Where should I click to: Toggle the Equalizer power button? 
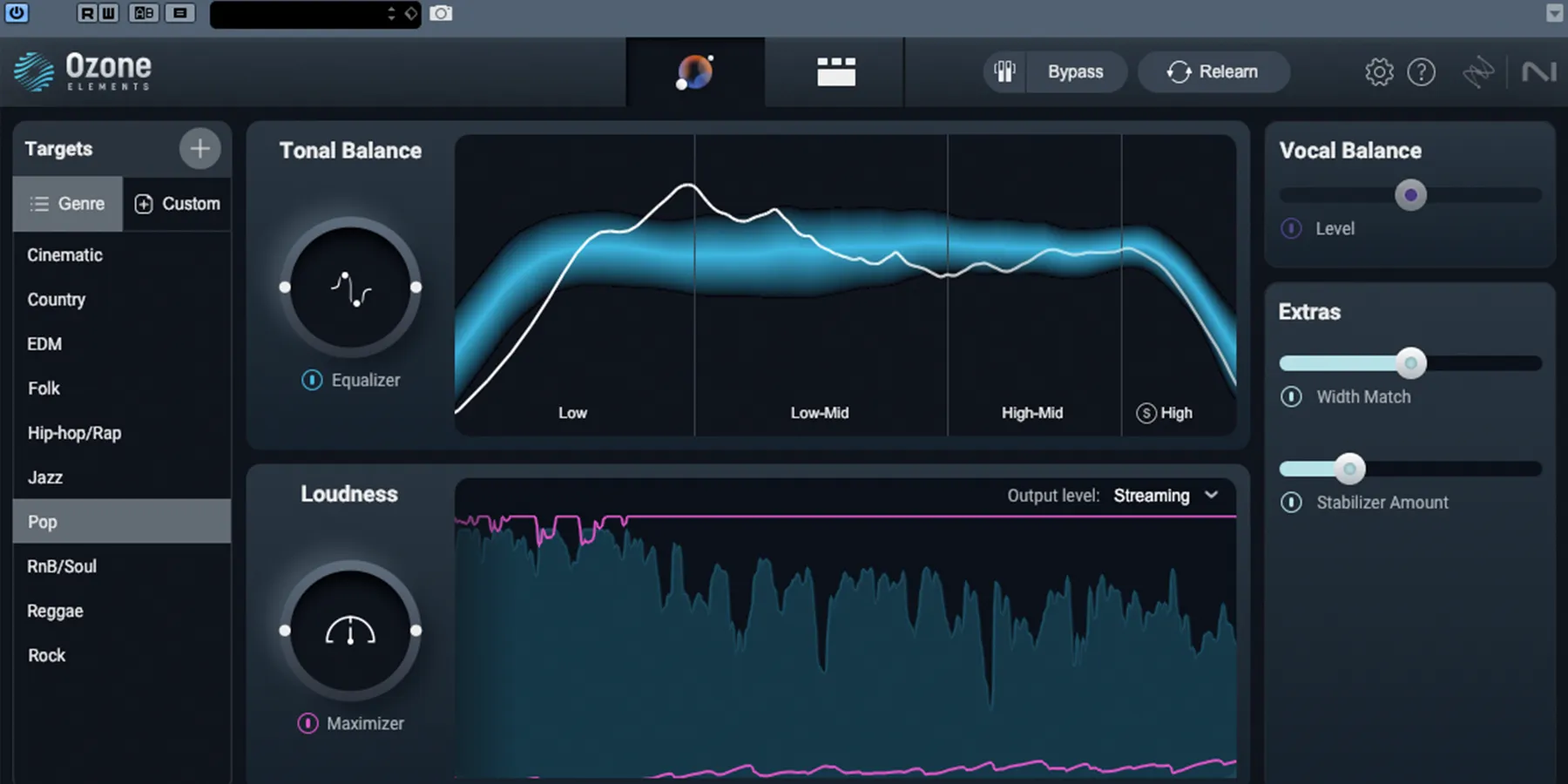(x=311, y=380)
